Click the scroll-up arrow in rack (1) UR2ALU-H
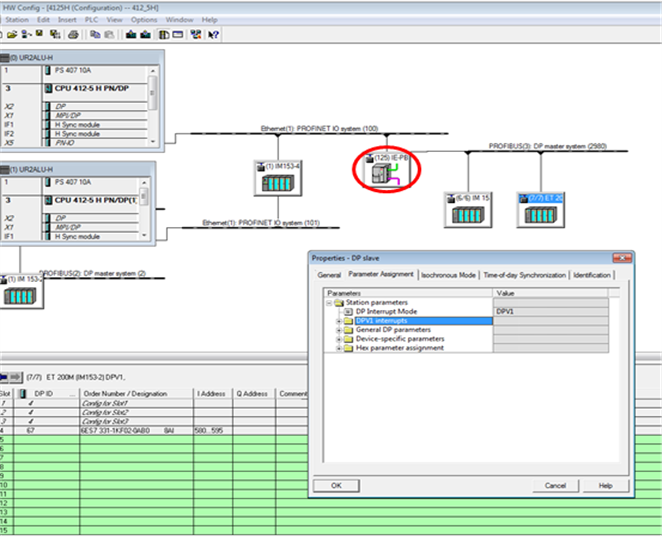 pos(144,183)
